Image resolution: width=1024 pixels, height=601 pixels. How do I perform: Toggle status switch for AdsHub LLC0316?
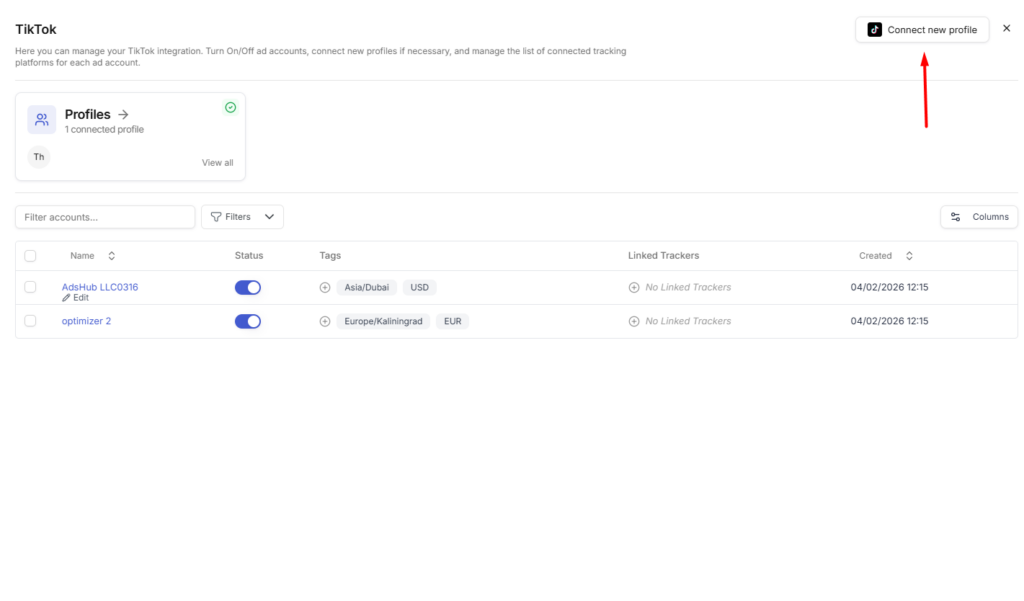pos(248,288)
